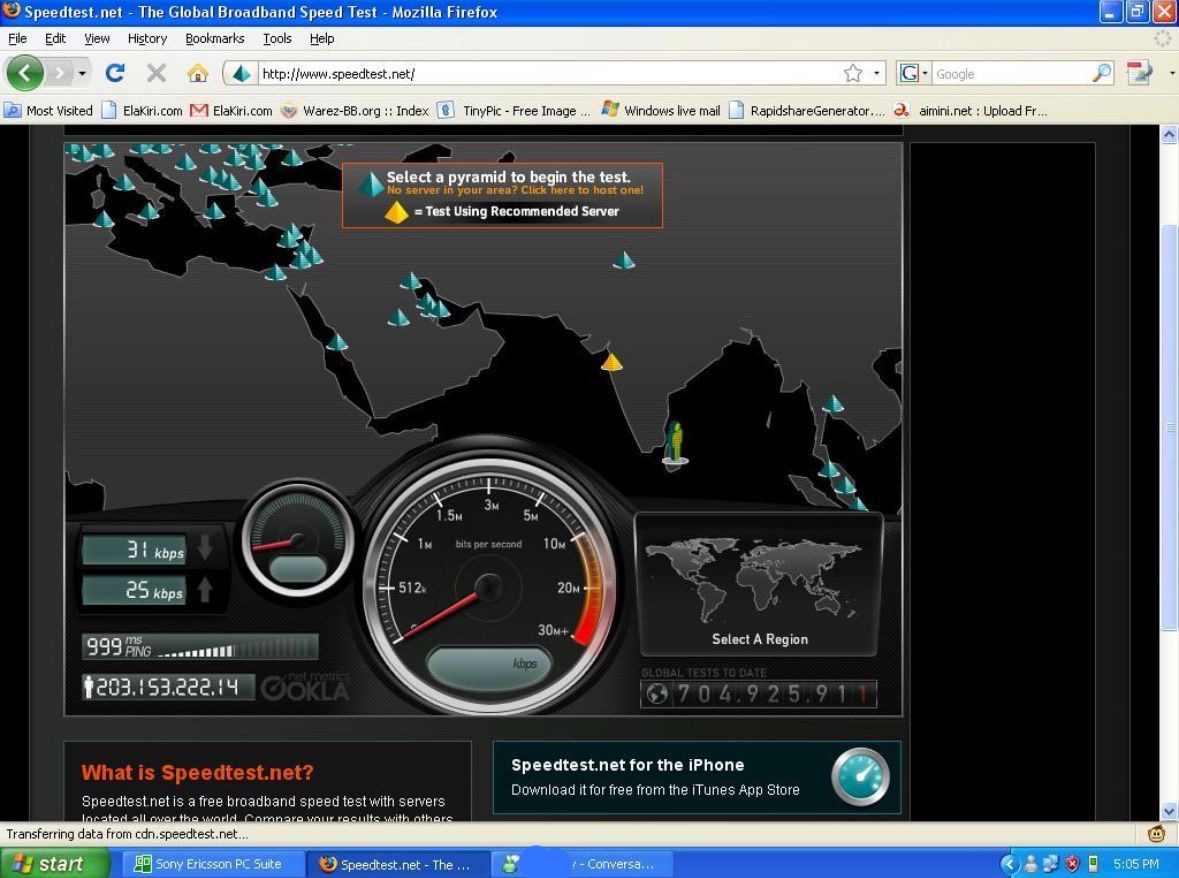
Task: Select the yellow recommended server pyramid on map
Action: [611, 362]
